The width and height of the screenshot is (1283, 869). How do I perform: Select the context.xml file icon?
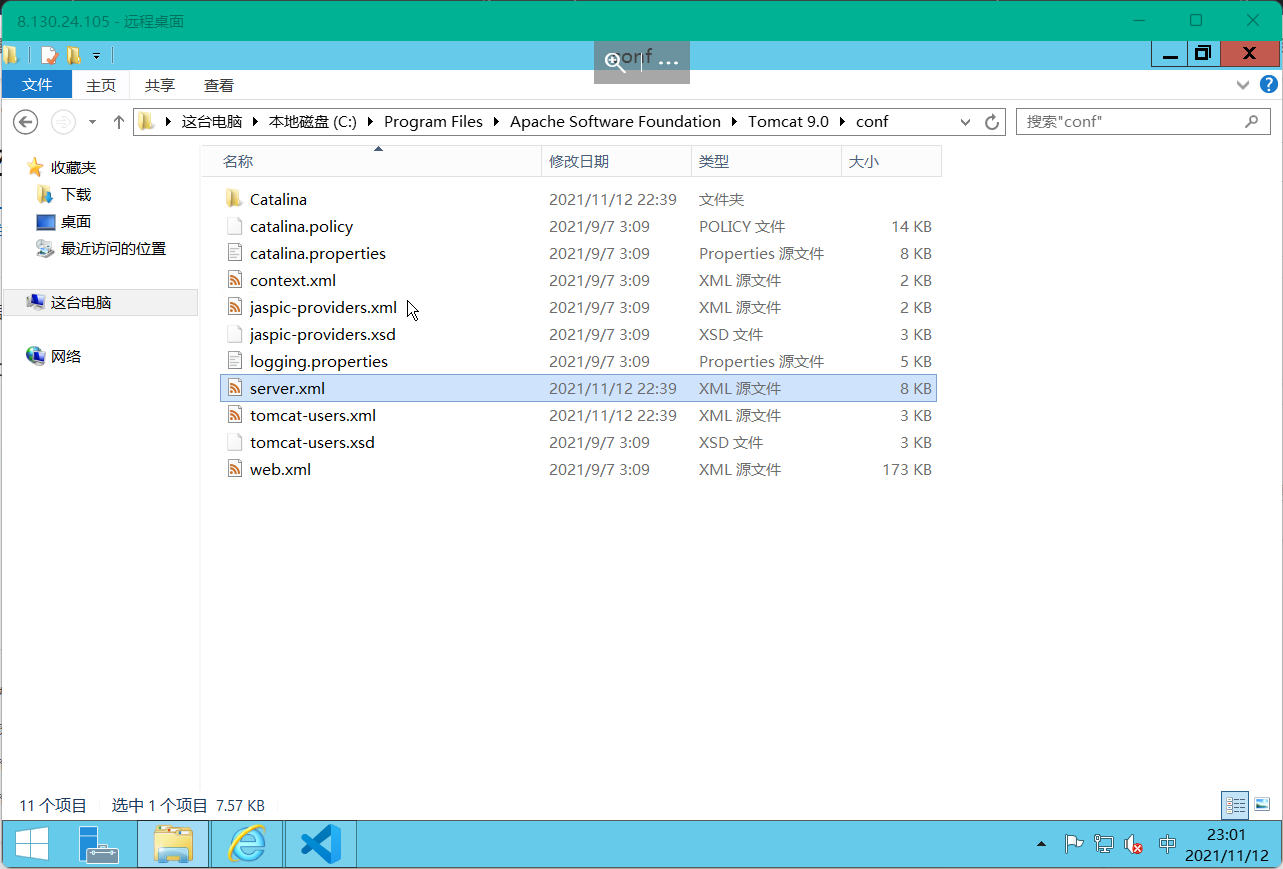234,280
